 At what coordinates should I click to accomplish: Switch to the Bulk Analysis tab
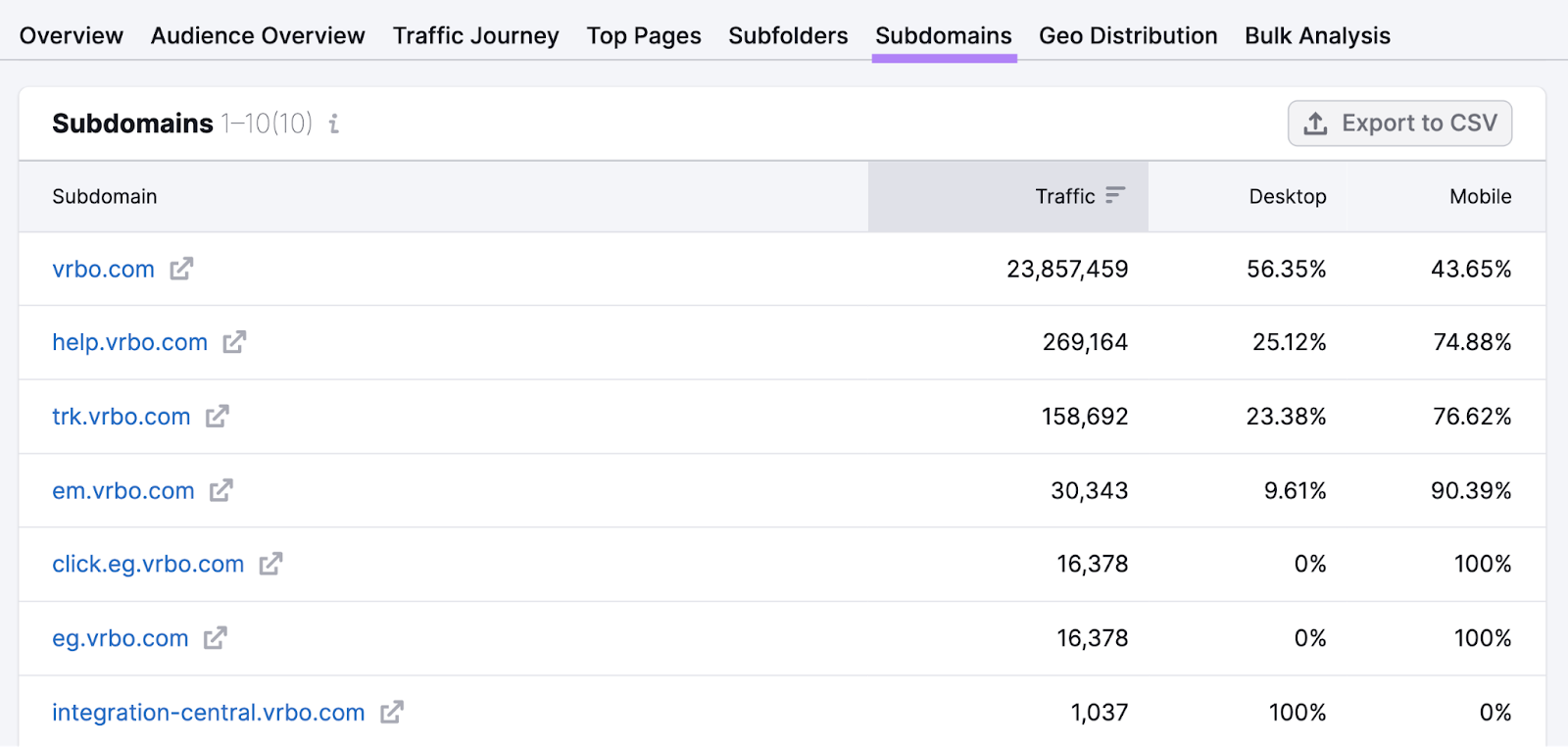click(x=1317, y=36)
